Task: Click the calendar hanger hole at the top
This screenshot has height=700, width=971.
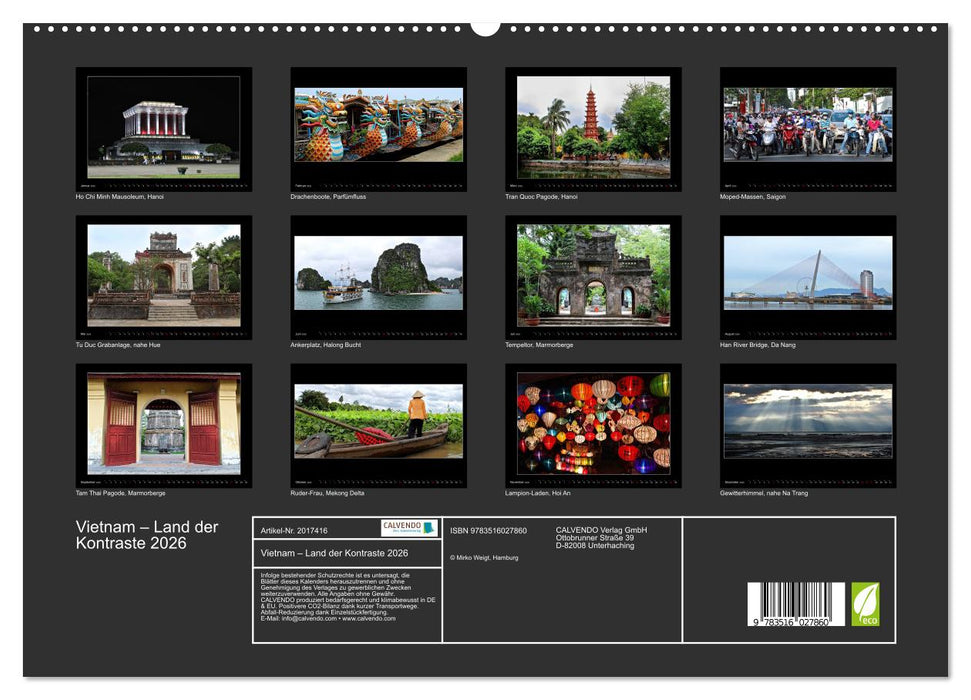Action: click(485, 27)
